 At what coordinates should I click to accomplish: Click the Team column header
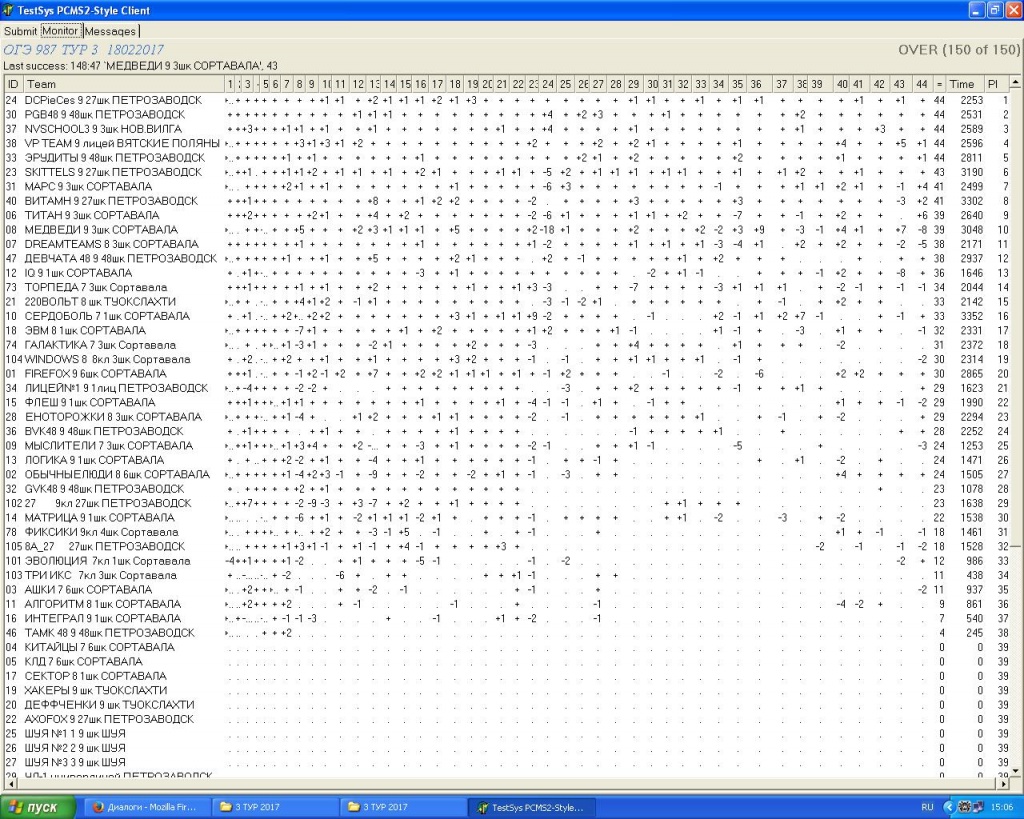[x=123, y=84]
